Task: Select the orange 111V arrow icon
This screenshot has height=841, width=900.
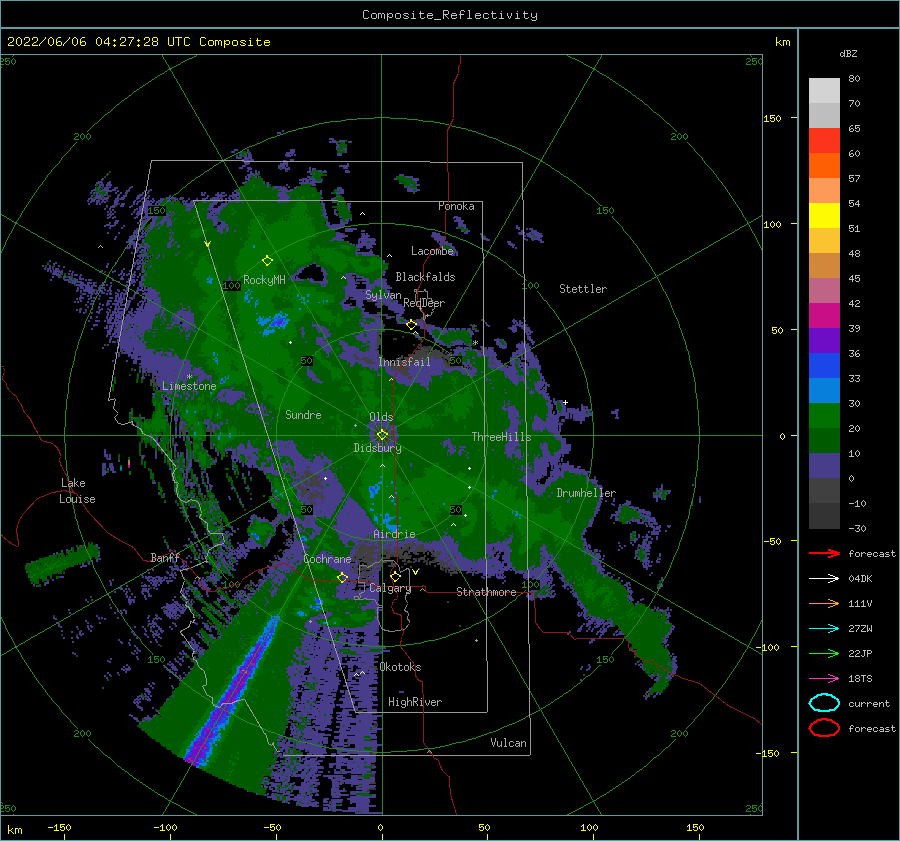Action: (x=824, y=603)
